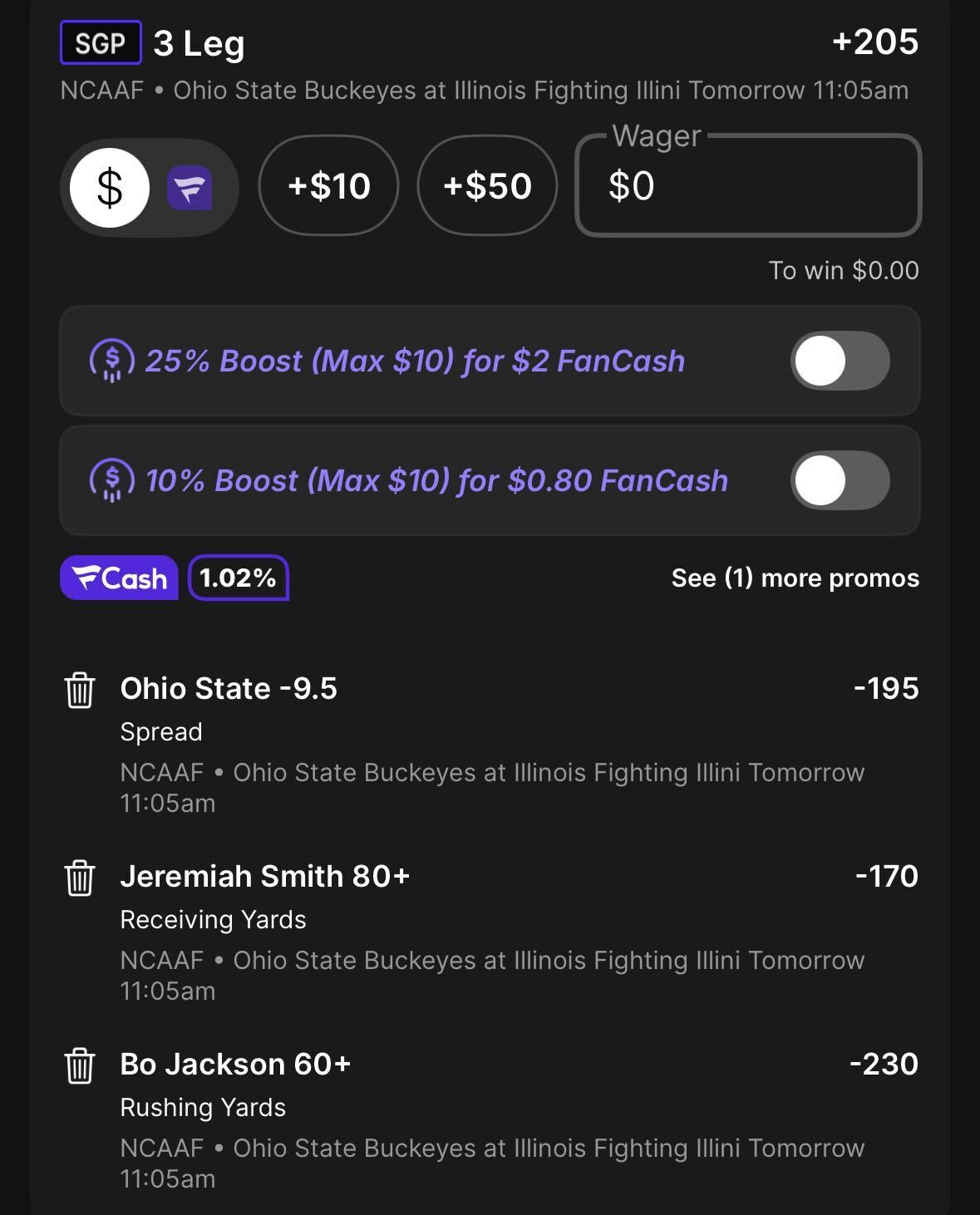Open the Ohio State -9.5 leg details

229,688
